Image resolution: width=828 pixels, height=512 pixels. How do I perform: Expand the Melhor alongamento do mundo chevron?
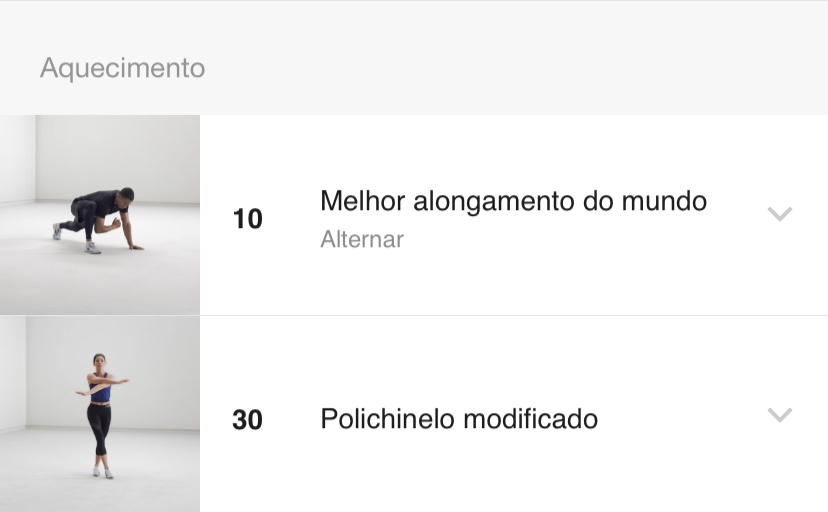click(x=779, y=214)
